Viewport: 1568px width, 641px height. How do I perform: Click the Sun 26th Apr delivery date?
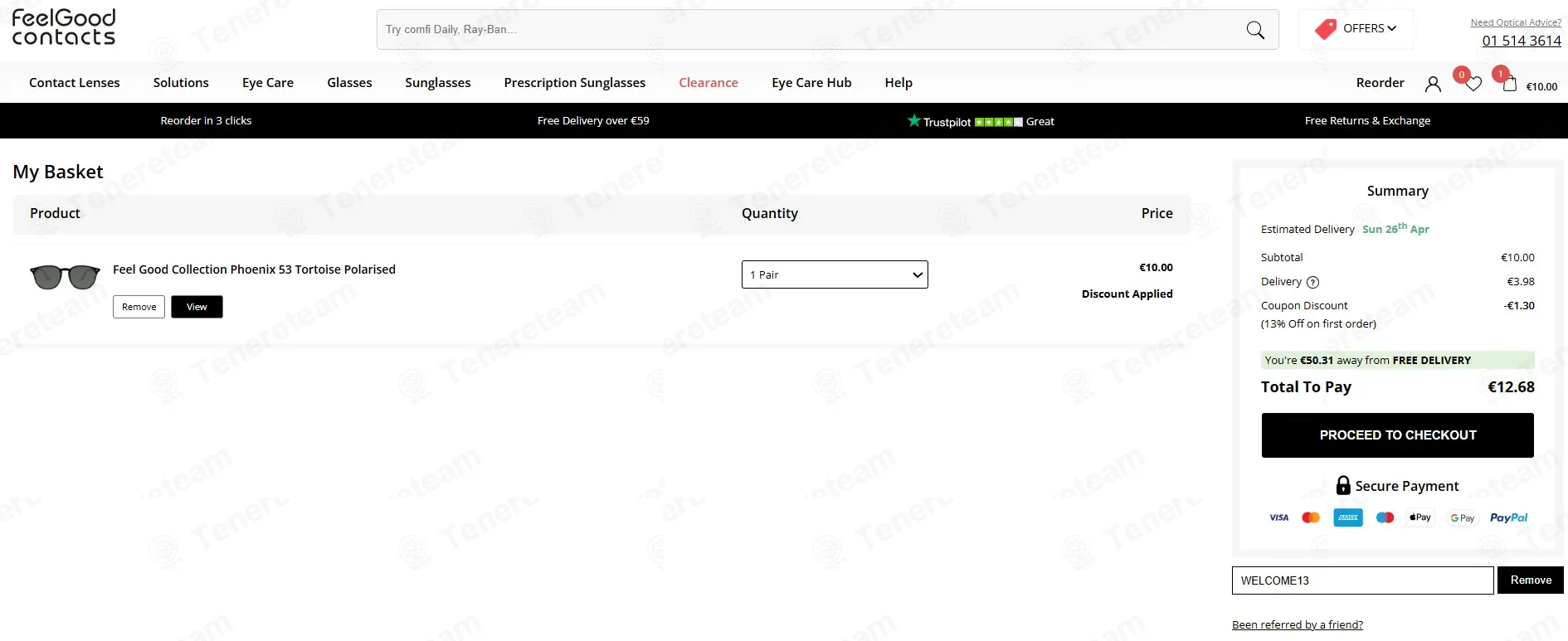[x=1395, y=229]
